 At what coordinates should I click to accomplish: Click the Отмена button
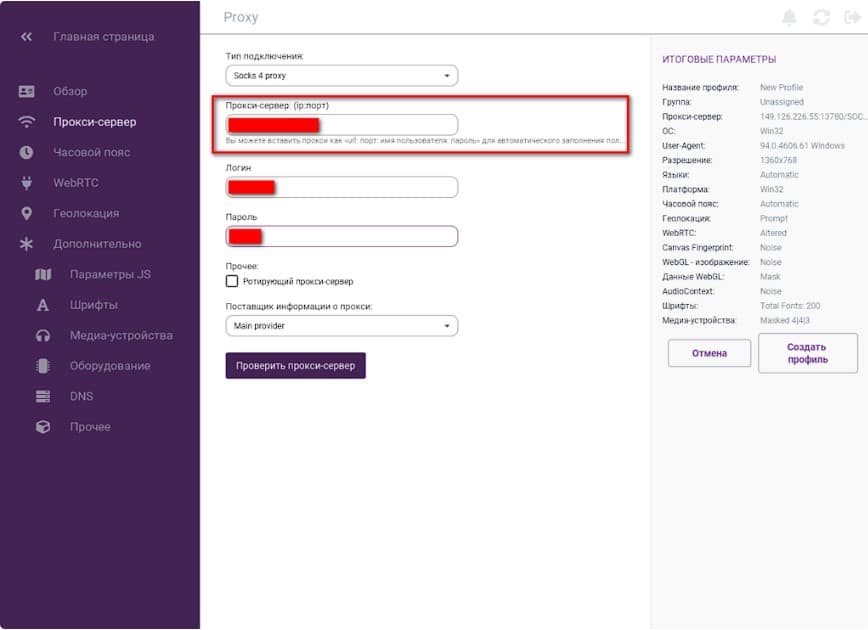pyautogui.click(x=709, y=353)
